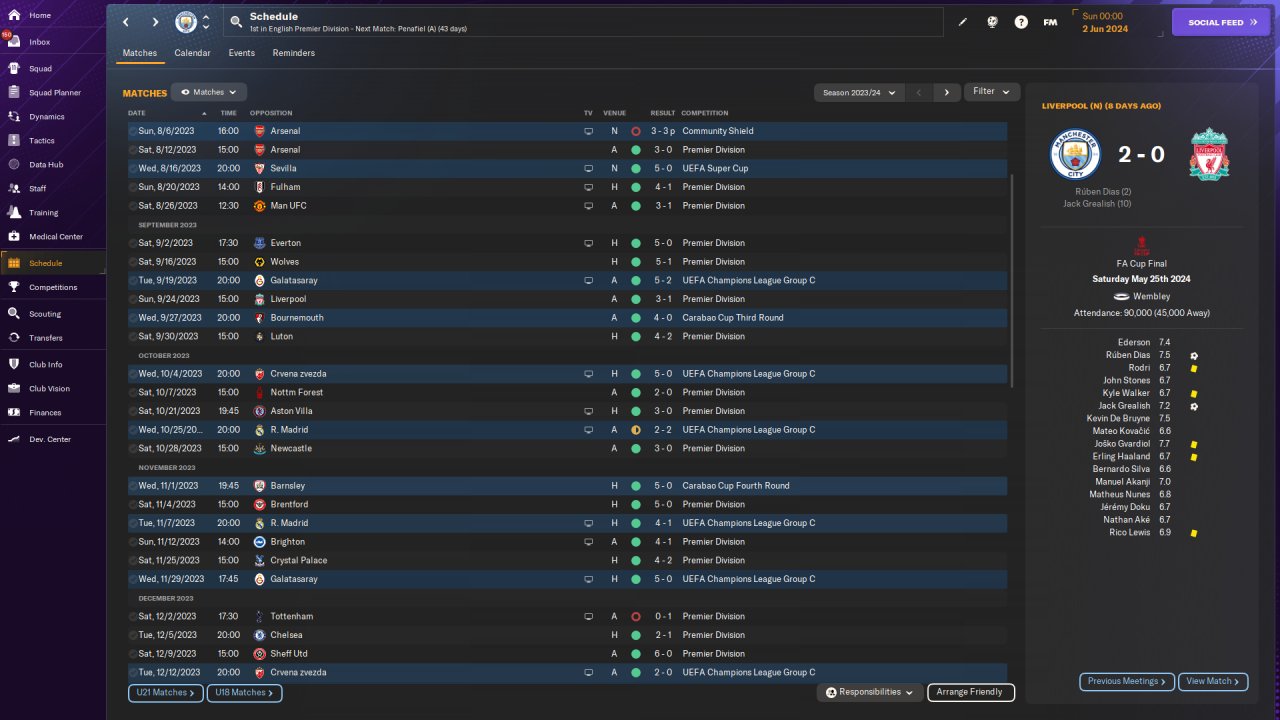
Task: Open the Medical Center sidebar icon
Action: click(x=14, y=237)
